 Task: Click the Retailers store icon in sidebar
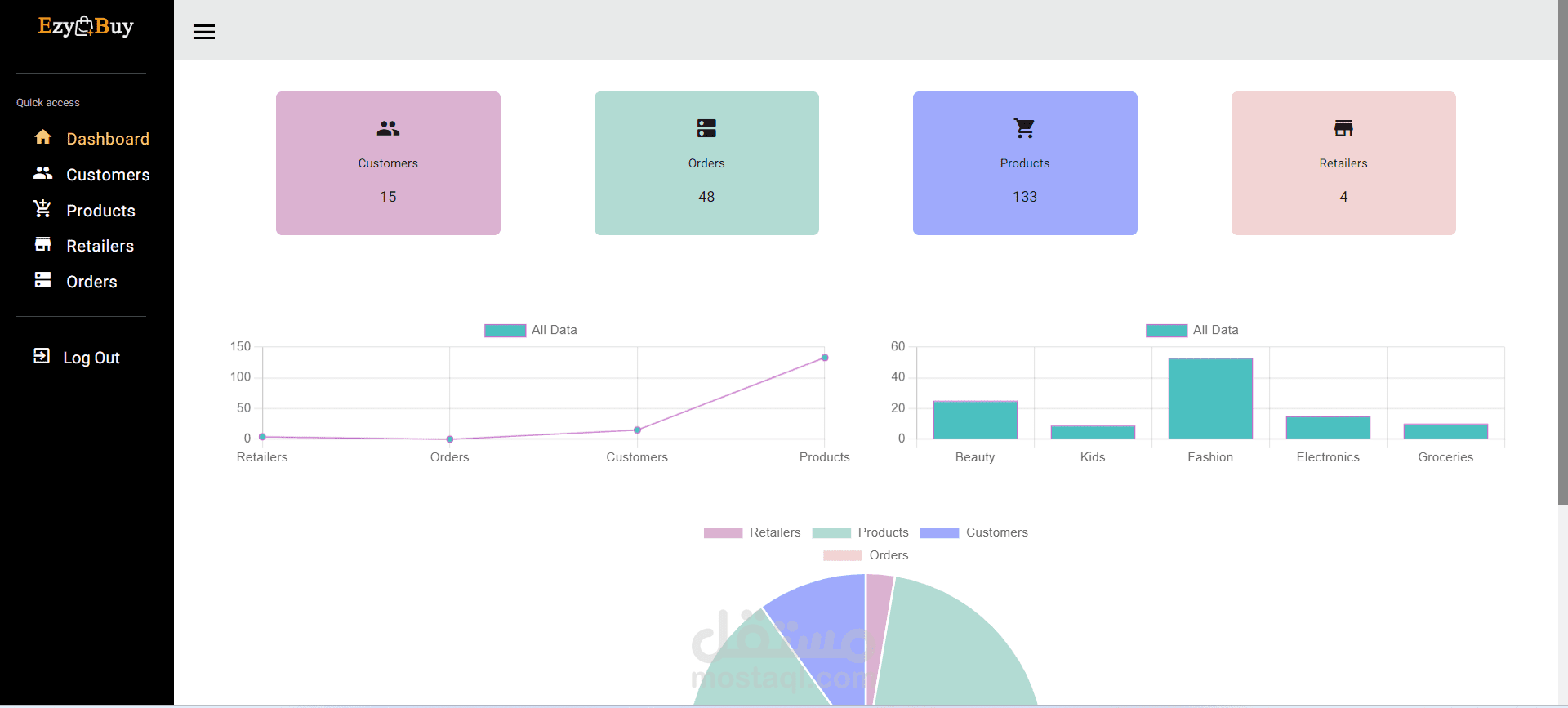[x=43, y=244]
